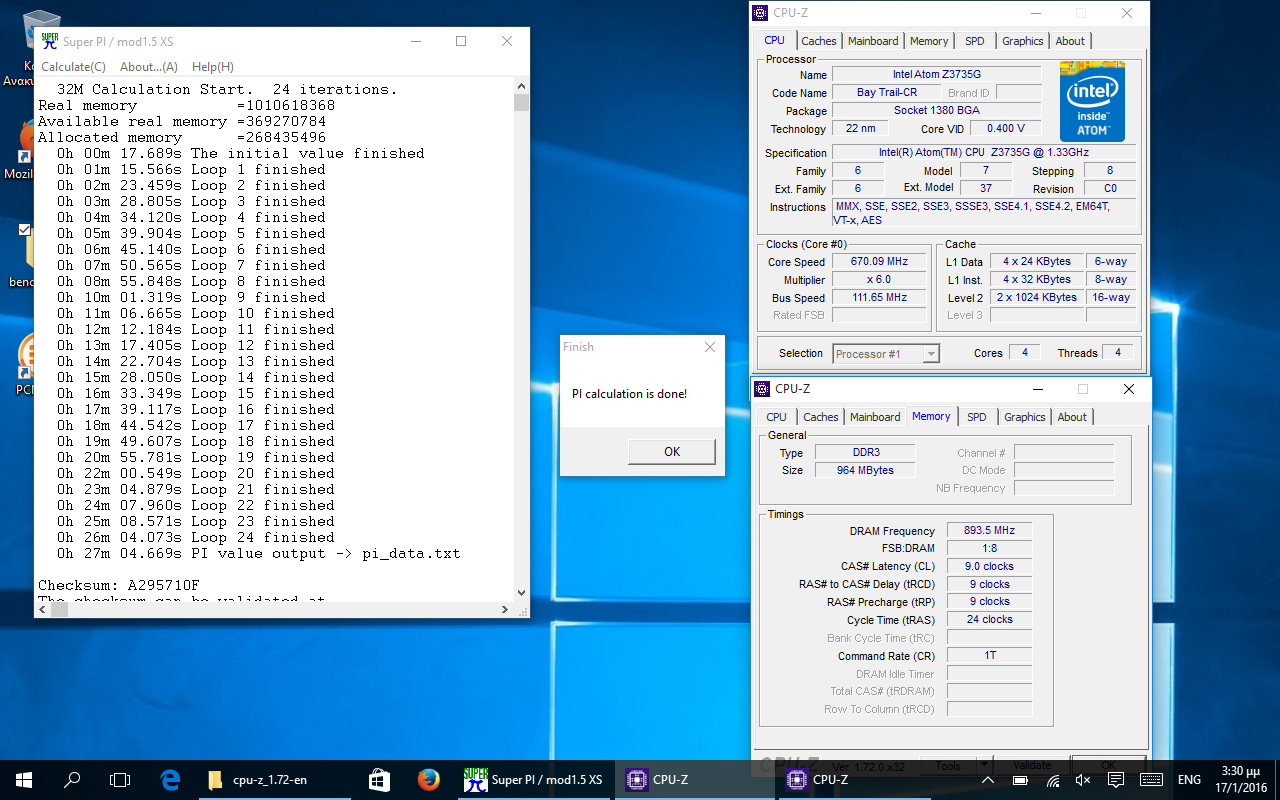Viewport: 1280px width, 800px height.
Task: Open Caches tab in lower CPU-Z
Action: click(x=821, y=417)
